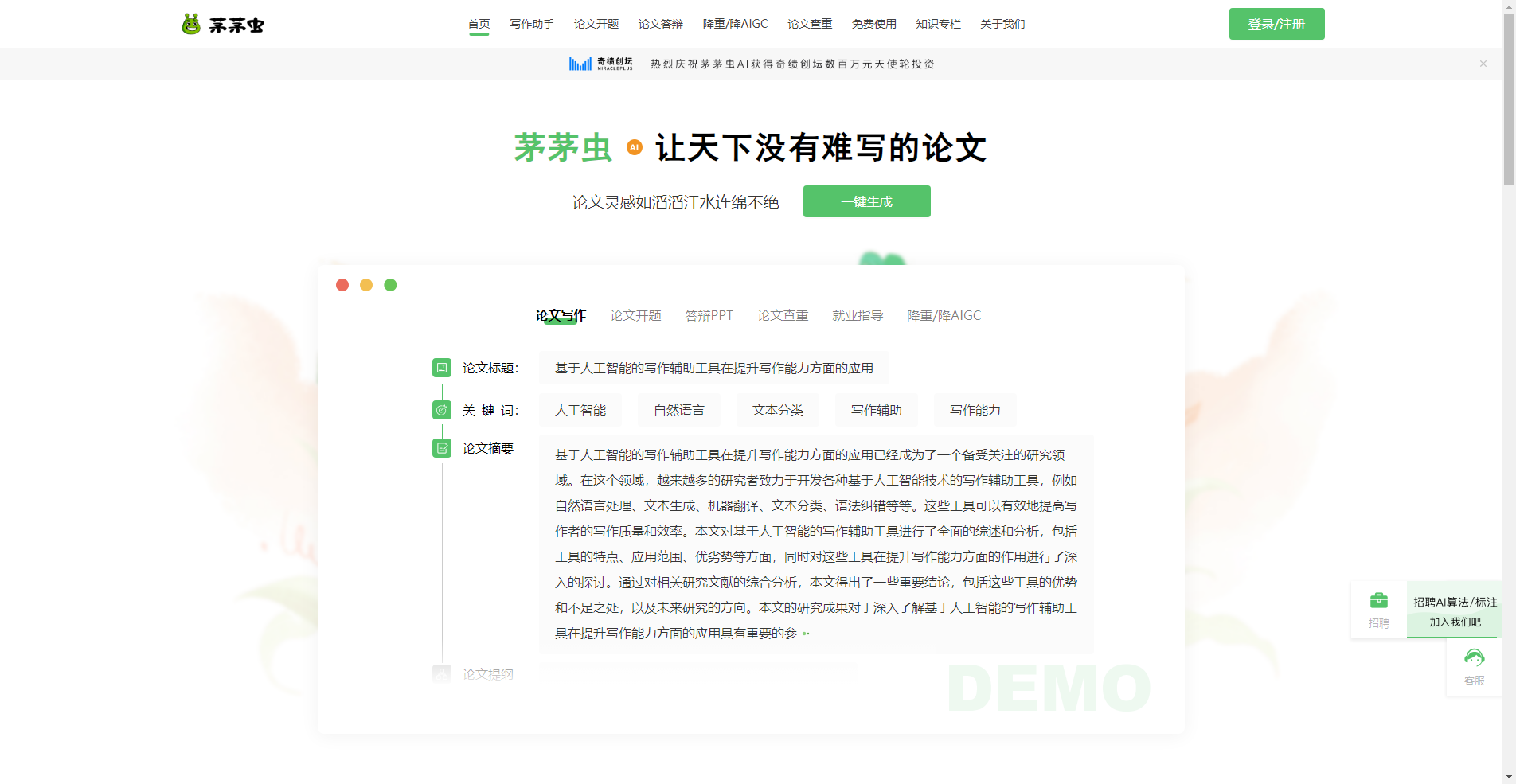This screenshot has height=784, width=1516.
Task: Switch to the 论文查重 demo tab
Action: (x=783, y=315)
